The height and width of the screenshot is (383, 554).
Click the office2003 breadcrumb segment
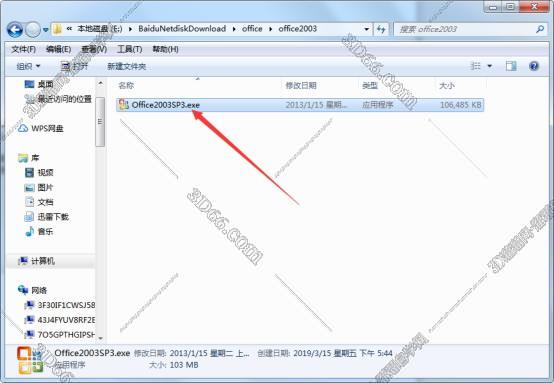[x=297, y=29]
